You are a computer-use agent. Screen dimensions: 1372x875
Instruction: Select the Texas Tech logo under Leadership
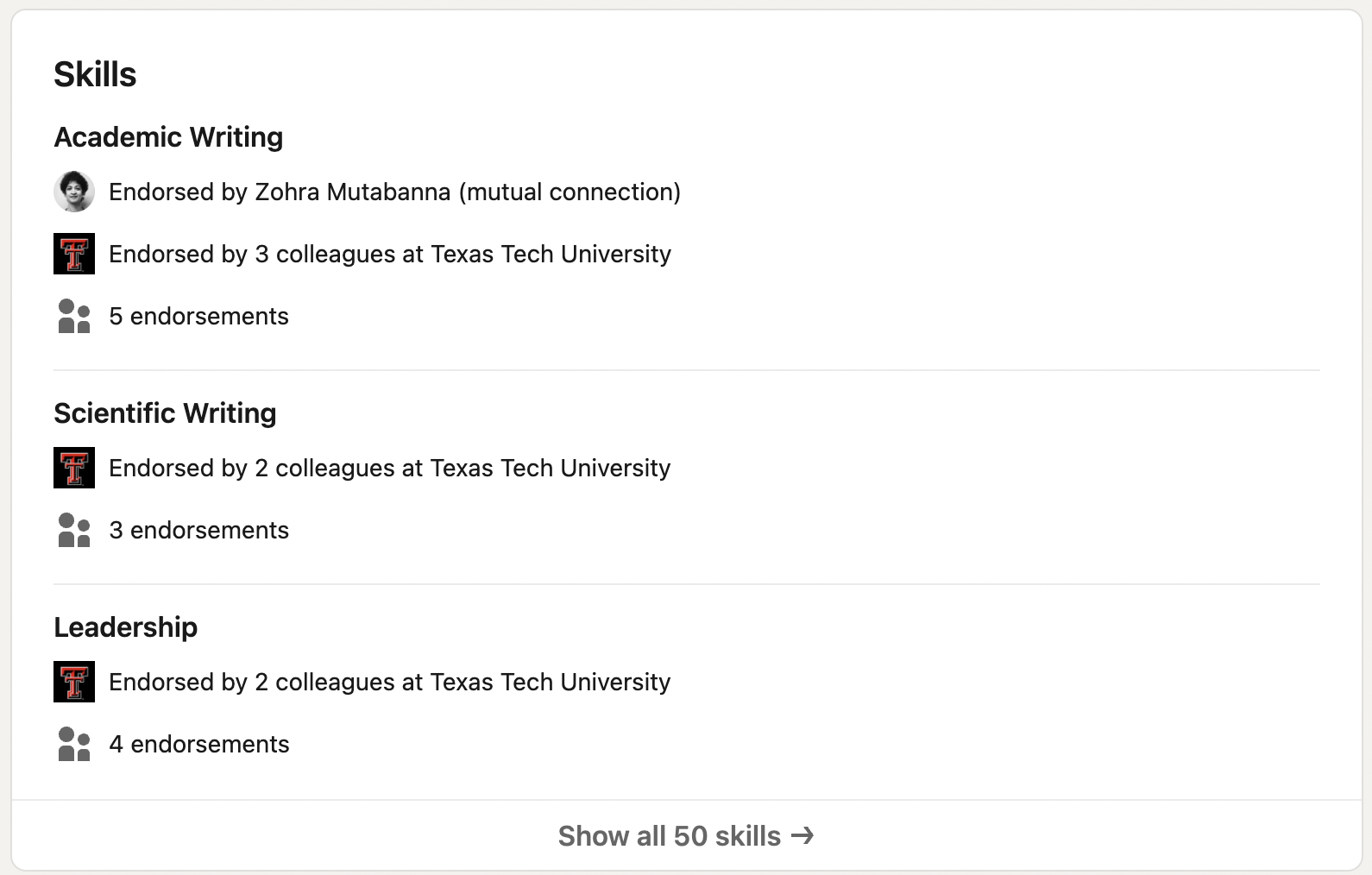[73, 682]
